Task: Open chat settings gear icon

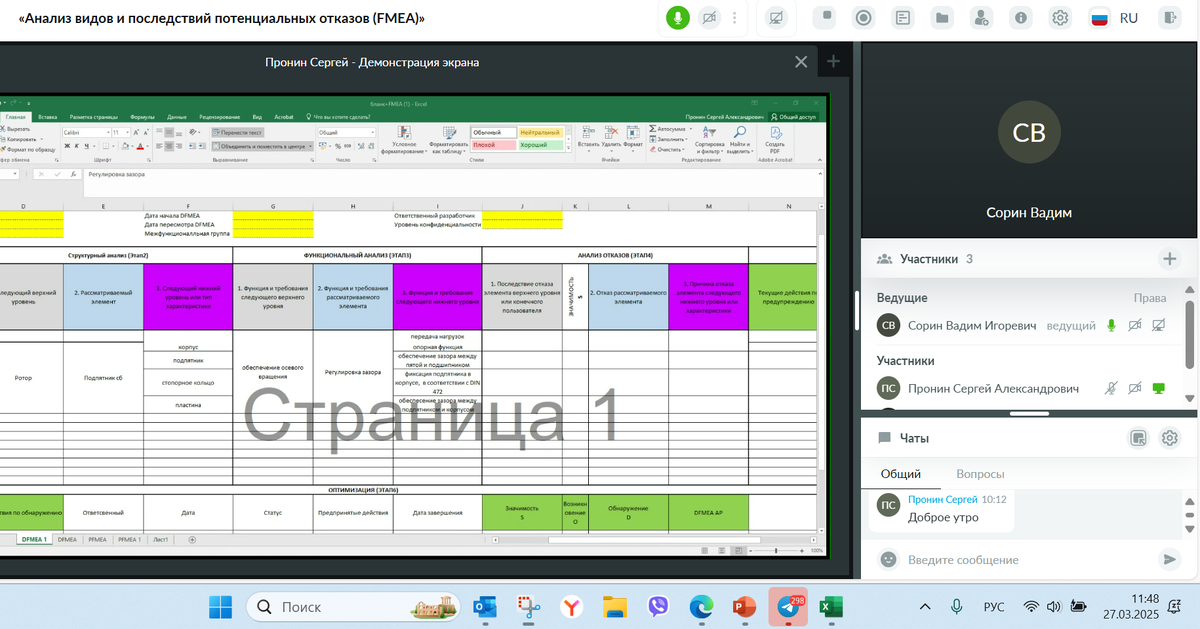Action: pyautogui.click(x=1169, y=438)
